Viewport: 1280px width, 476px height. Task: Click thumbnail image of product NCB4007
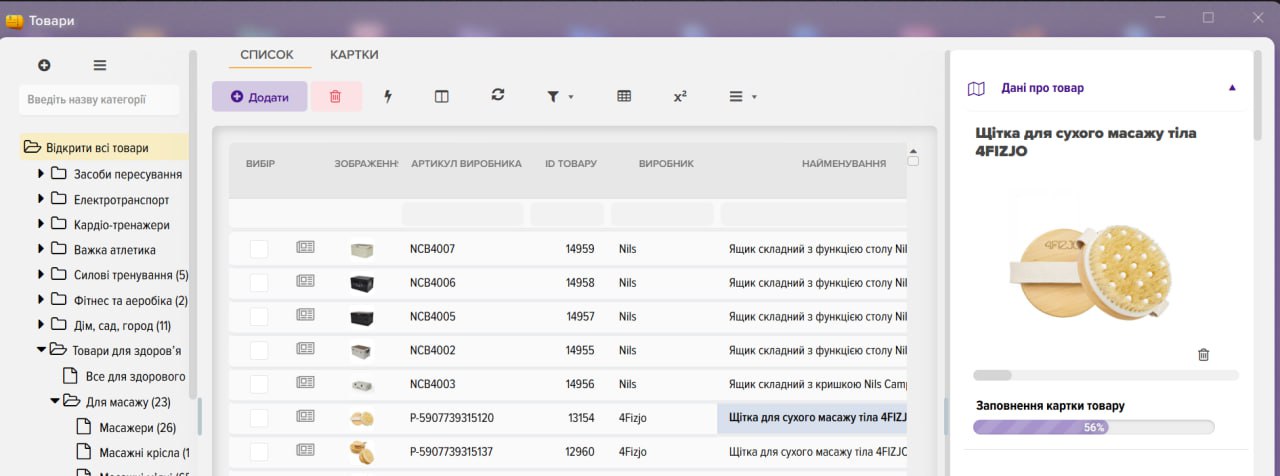(362, 249)
